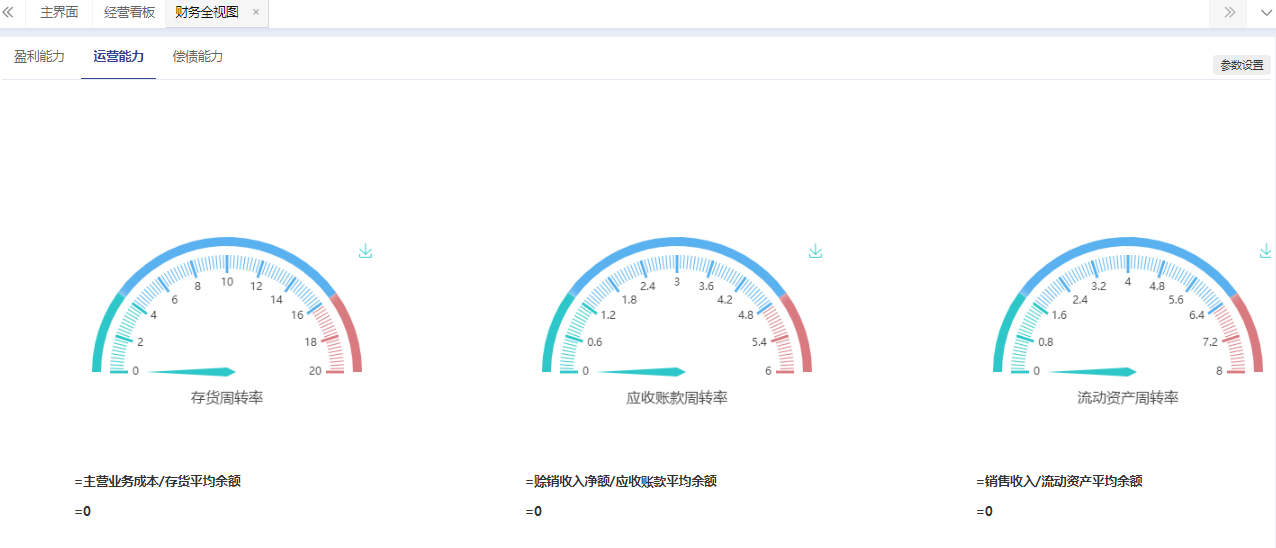The width and height of the screenshot is (1276, 548).
Task: Click the 20 max label on 存货 gauge
Action: 316,371
